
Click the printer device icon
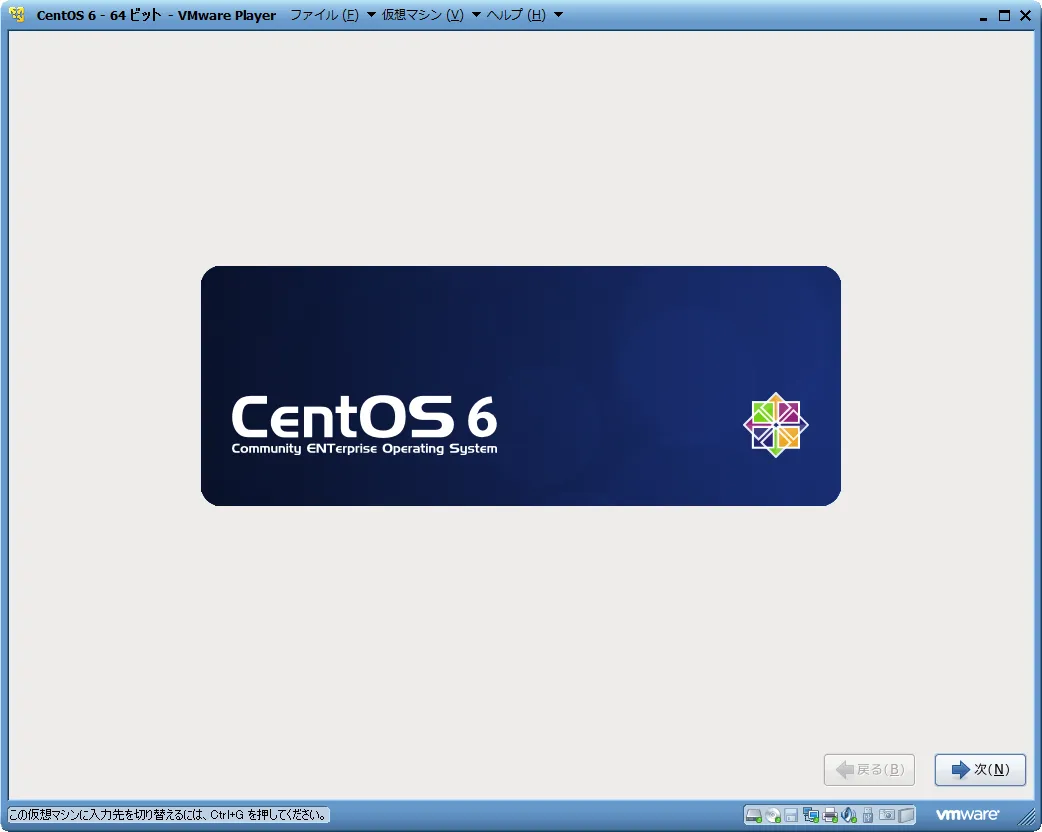click(x=829, y=815)
